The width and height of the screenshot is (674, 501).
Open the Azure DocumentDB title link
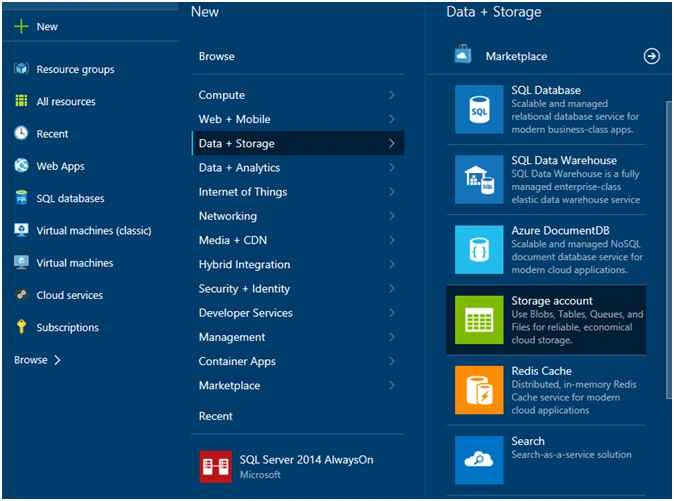(560, 230)
